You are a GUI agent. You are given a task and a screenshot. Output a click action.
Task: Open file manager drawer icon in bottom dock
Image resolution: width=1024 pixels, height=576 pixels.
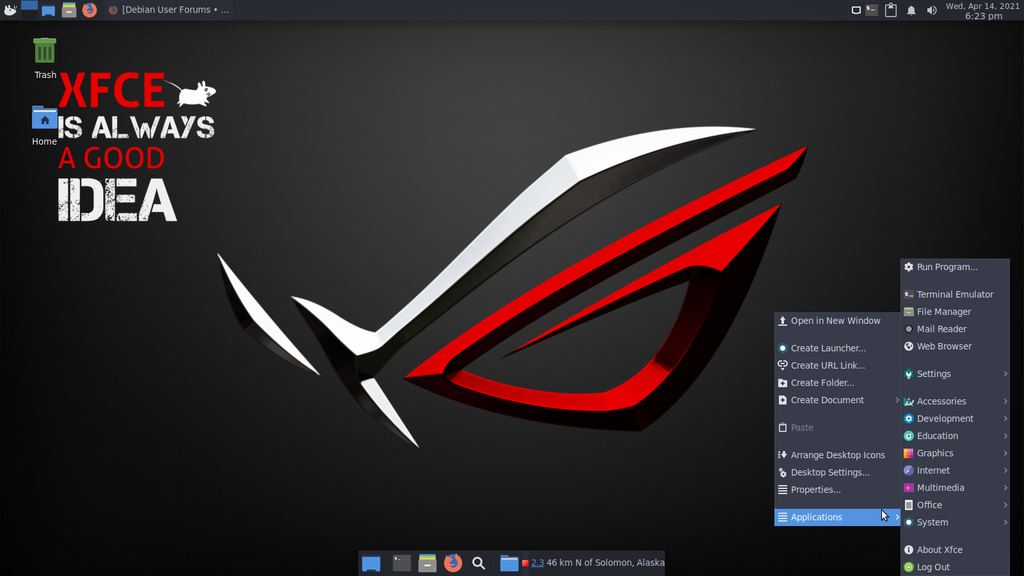coord(427,562)
